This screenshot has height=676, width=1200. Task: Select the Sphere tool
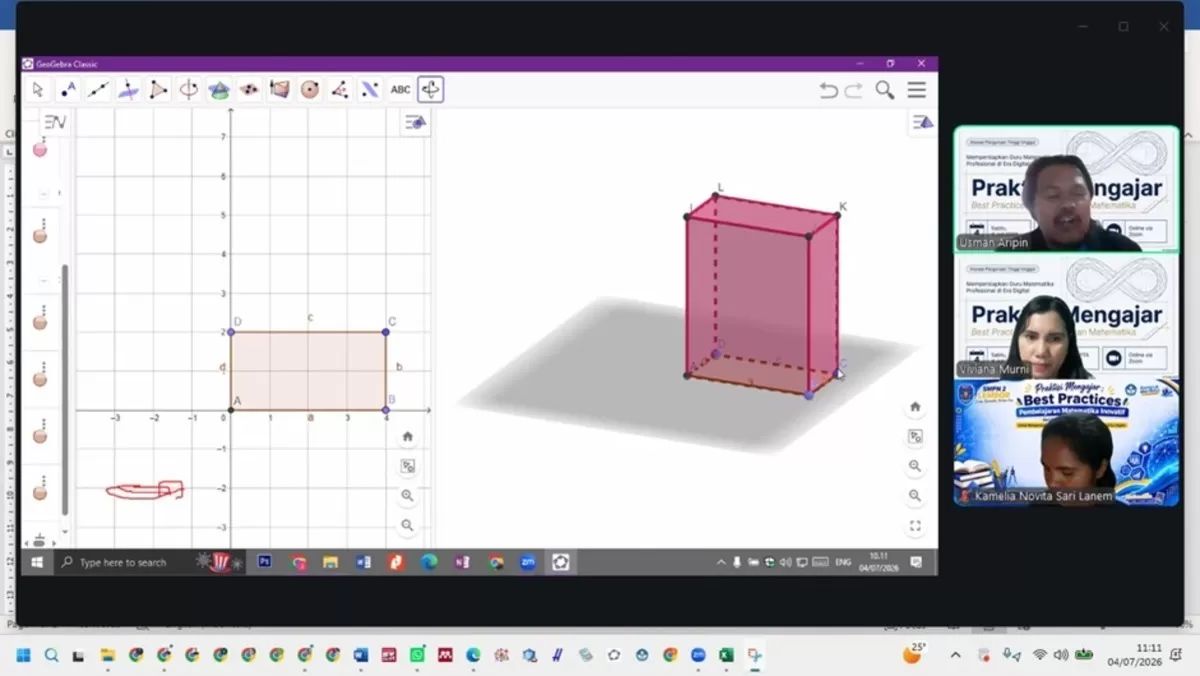[310, 90]
